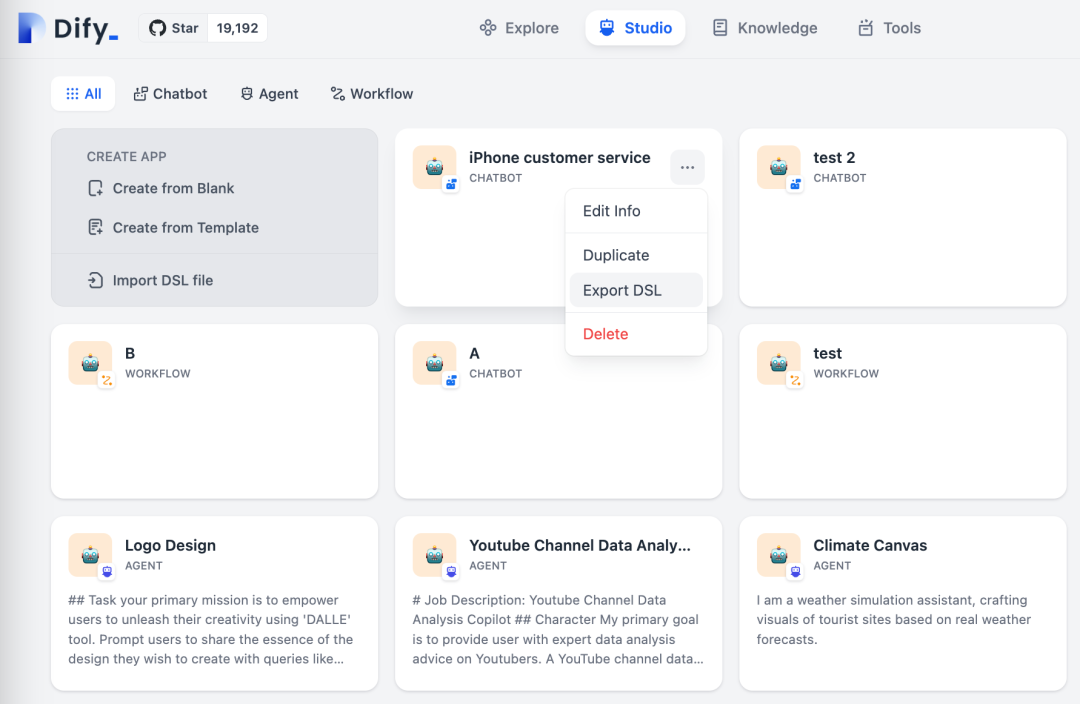Open the Explore tab
This screenshot has width=1080, height=704.
(x=519, y=28)
